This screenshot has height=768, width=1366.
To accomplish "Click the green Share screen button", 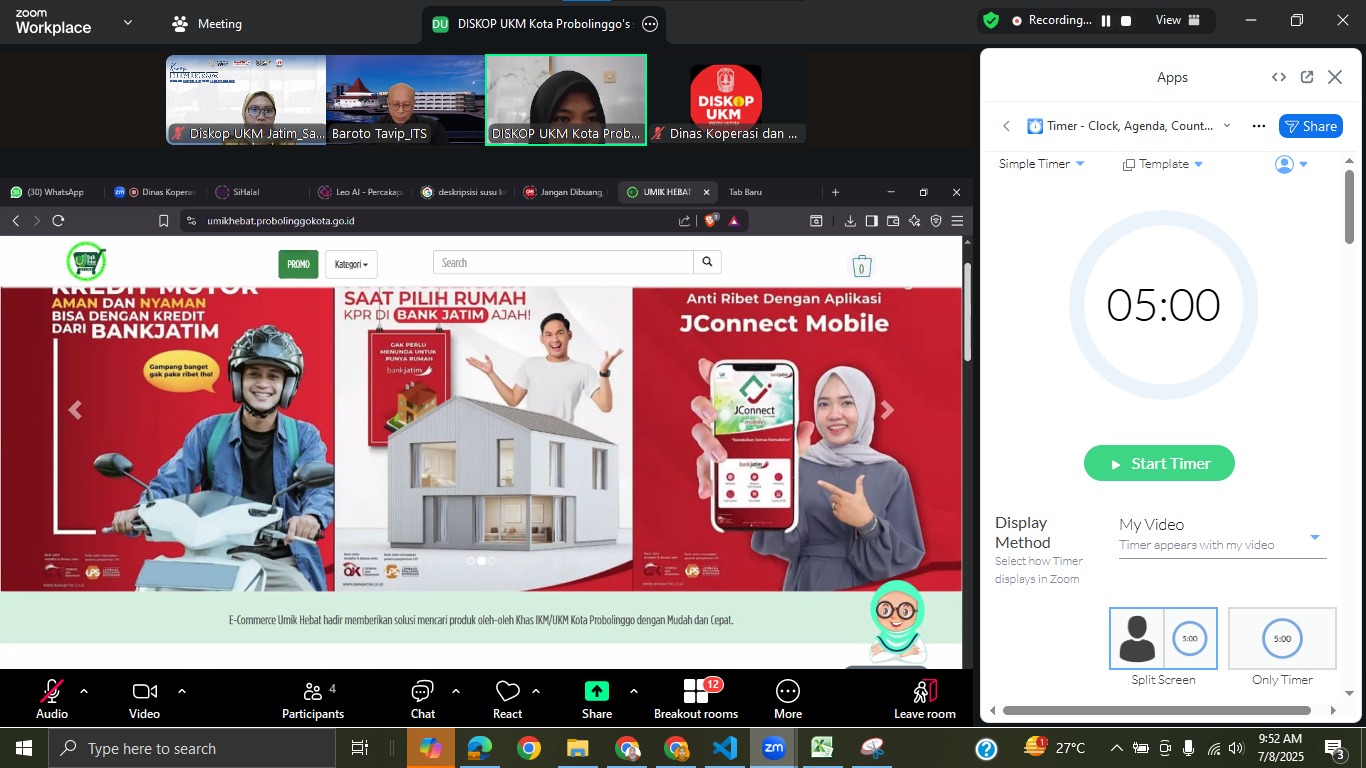I will (597, 699).
